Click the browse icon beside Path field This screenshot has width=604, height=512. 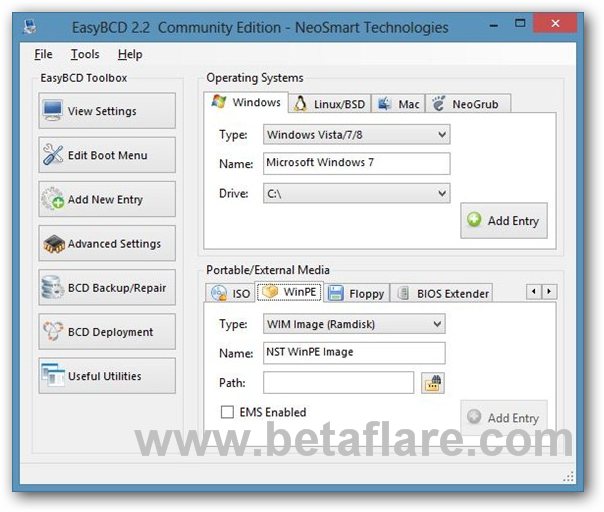433,382
